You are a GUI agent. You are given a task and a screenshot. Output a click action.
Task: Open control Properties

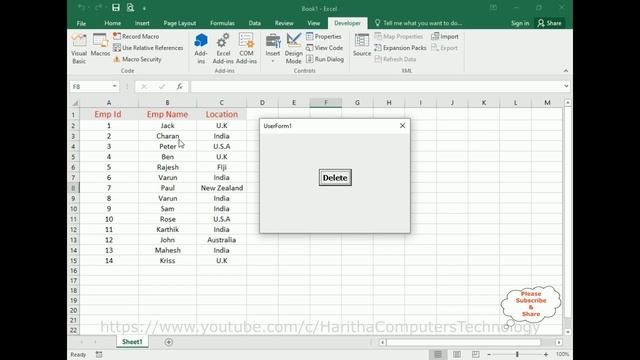[324, 36]
